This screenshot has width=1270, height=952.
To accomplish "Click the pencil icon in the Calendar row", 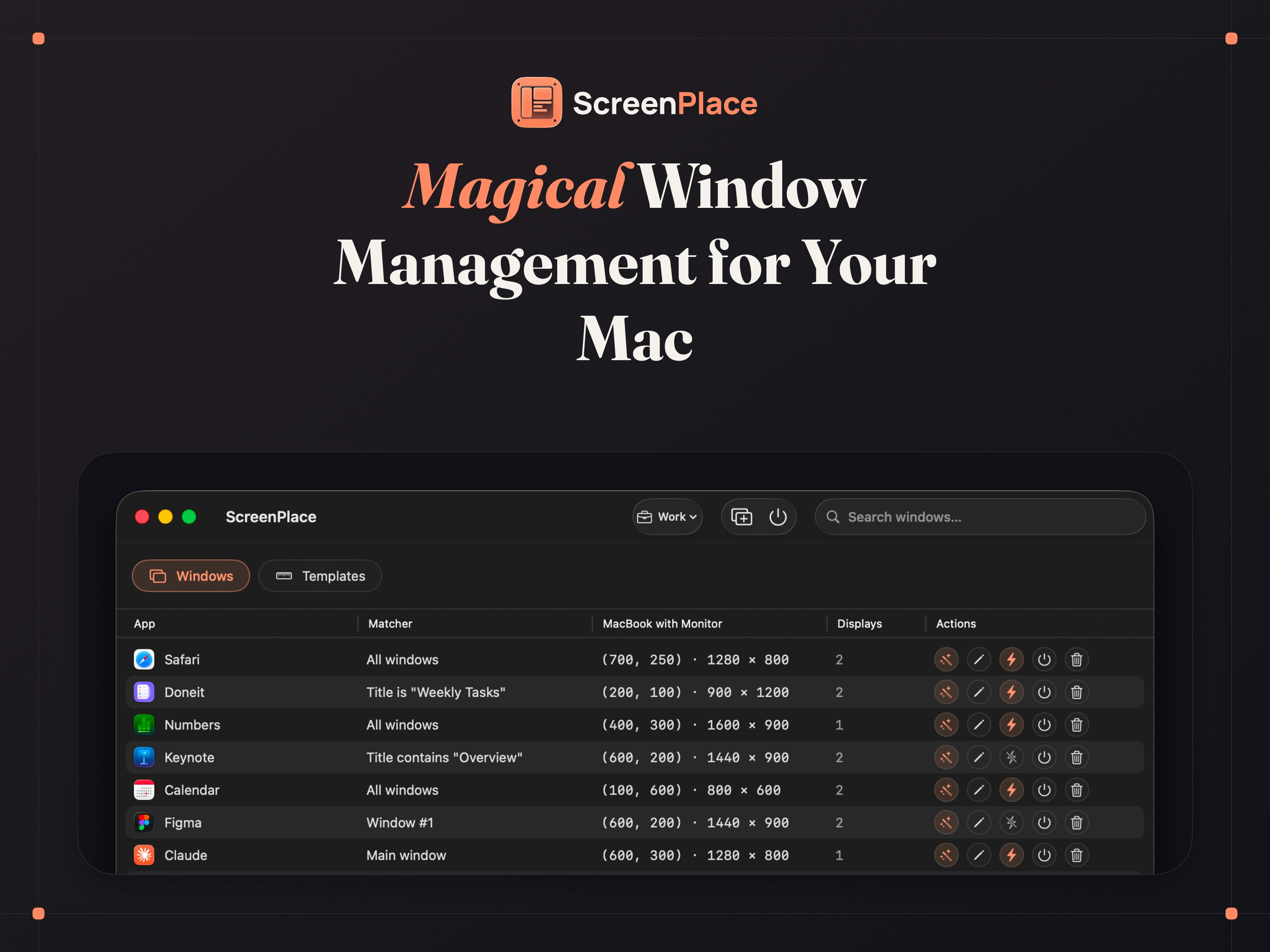I will pos(979,790).
